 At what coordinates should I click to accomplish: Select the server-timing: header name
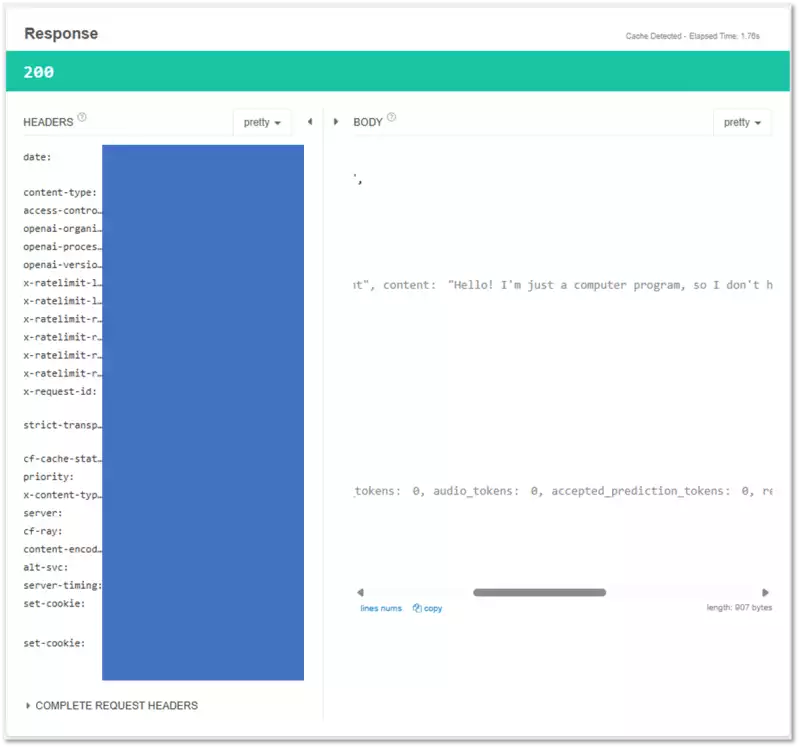(62, 585)
